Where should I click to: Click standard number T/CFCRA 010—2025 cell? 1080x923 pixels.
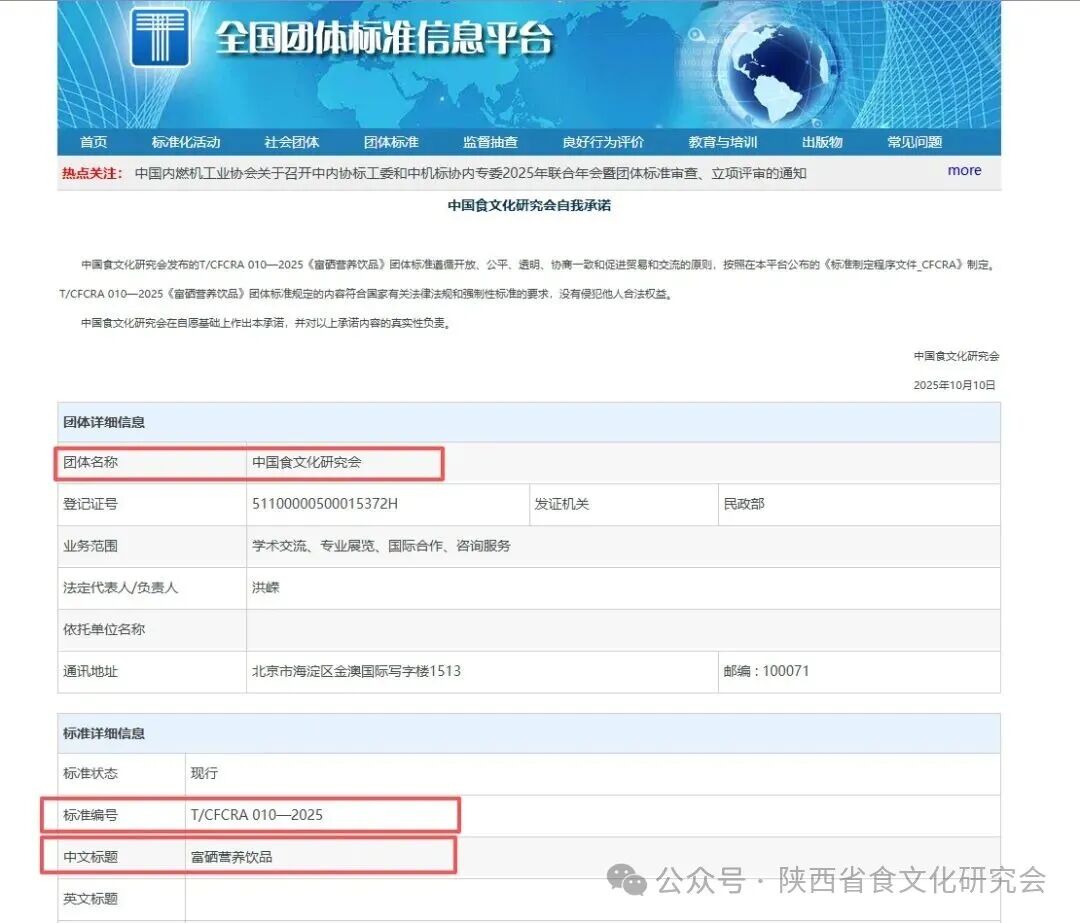coord(257,815)
